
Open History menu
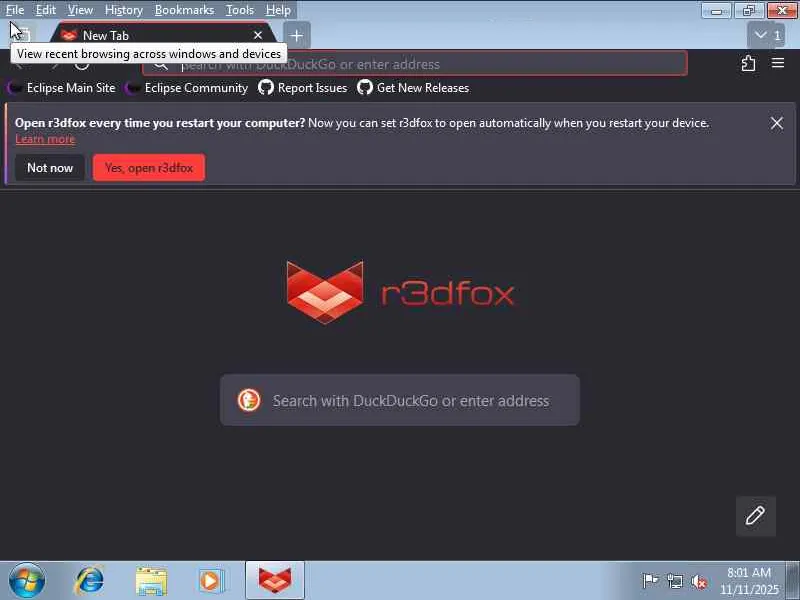[123, 10]
